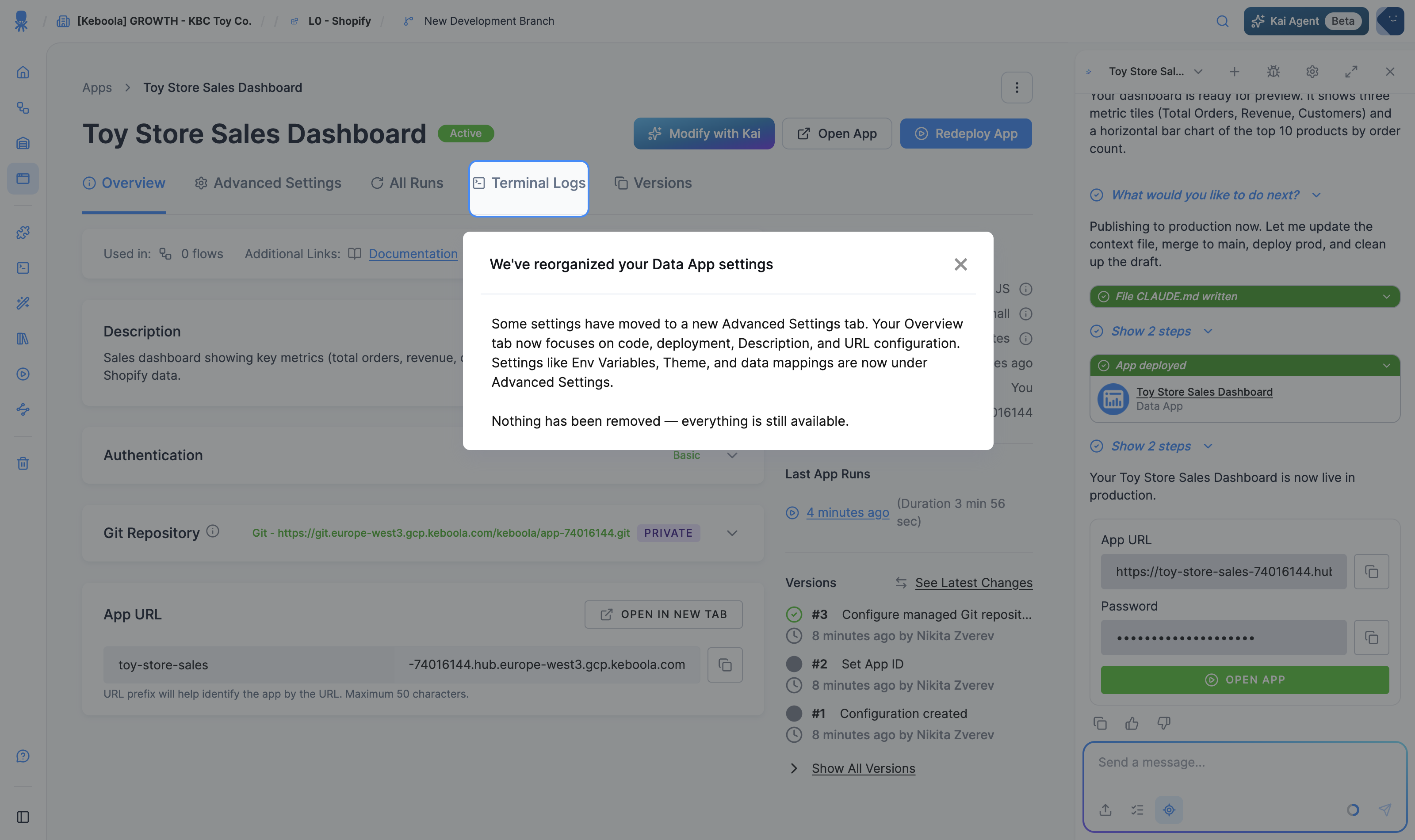This screenshot has height=840, width=1415.
Task: Click green OPEN APP button in Kai panel
Action: 1245,680
